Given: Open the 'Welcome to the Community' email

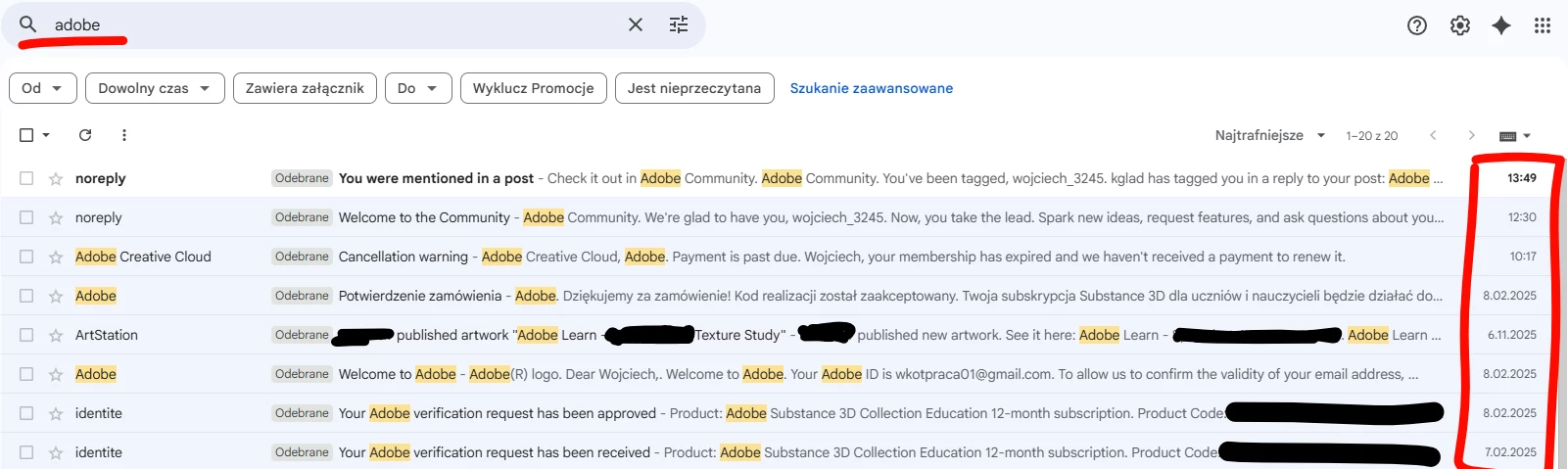Looking at the screenshot, I should point(784,217).
